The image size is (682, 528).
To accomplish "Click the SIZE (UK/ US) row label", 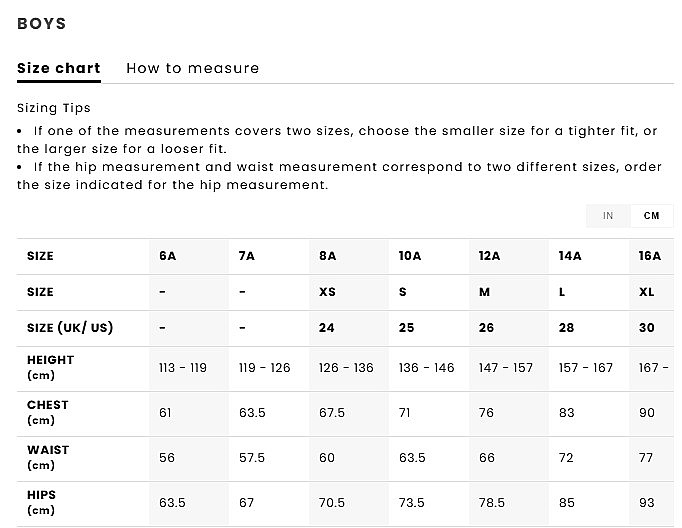I will coord(70,328).
